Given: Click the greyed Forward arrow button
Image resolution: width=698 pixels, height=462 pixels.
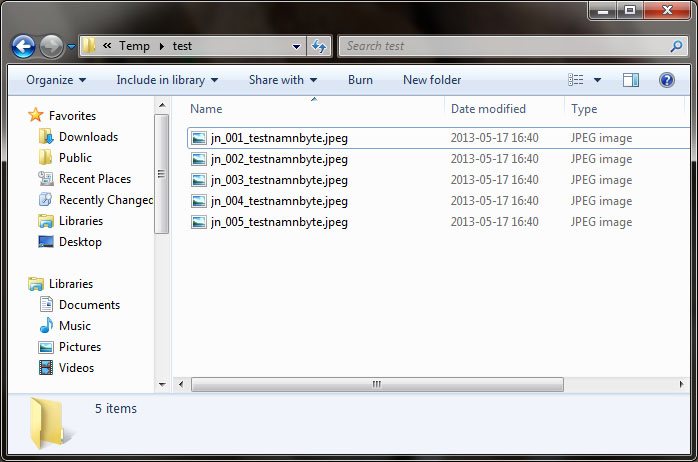Looking at the screenshot, I should click(52, 46).
